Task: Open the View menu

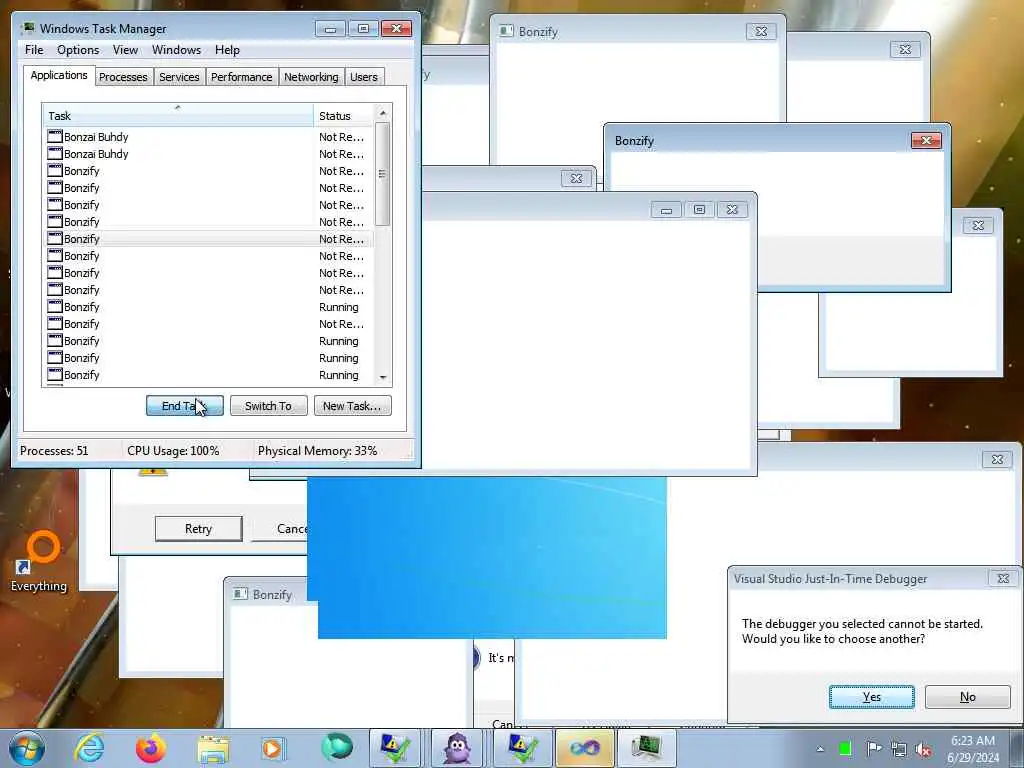Action: tap(125, 50)
